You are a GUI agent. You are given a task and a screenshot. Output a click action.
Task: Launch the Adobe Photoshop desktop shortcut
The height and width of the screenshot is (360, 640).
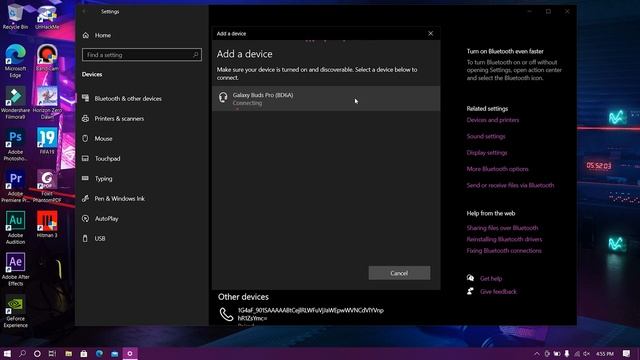coord(16,144)
